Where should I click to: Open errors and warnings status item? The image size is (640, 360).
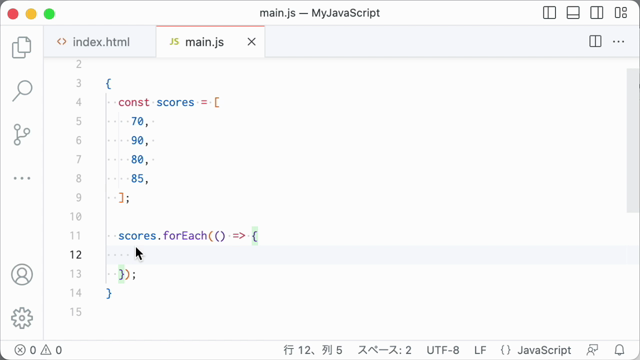(x=38, y=350)
